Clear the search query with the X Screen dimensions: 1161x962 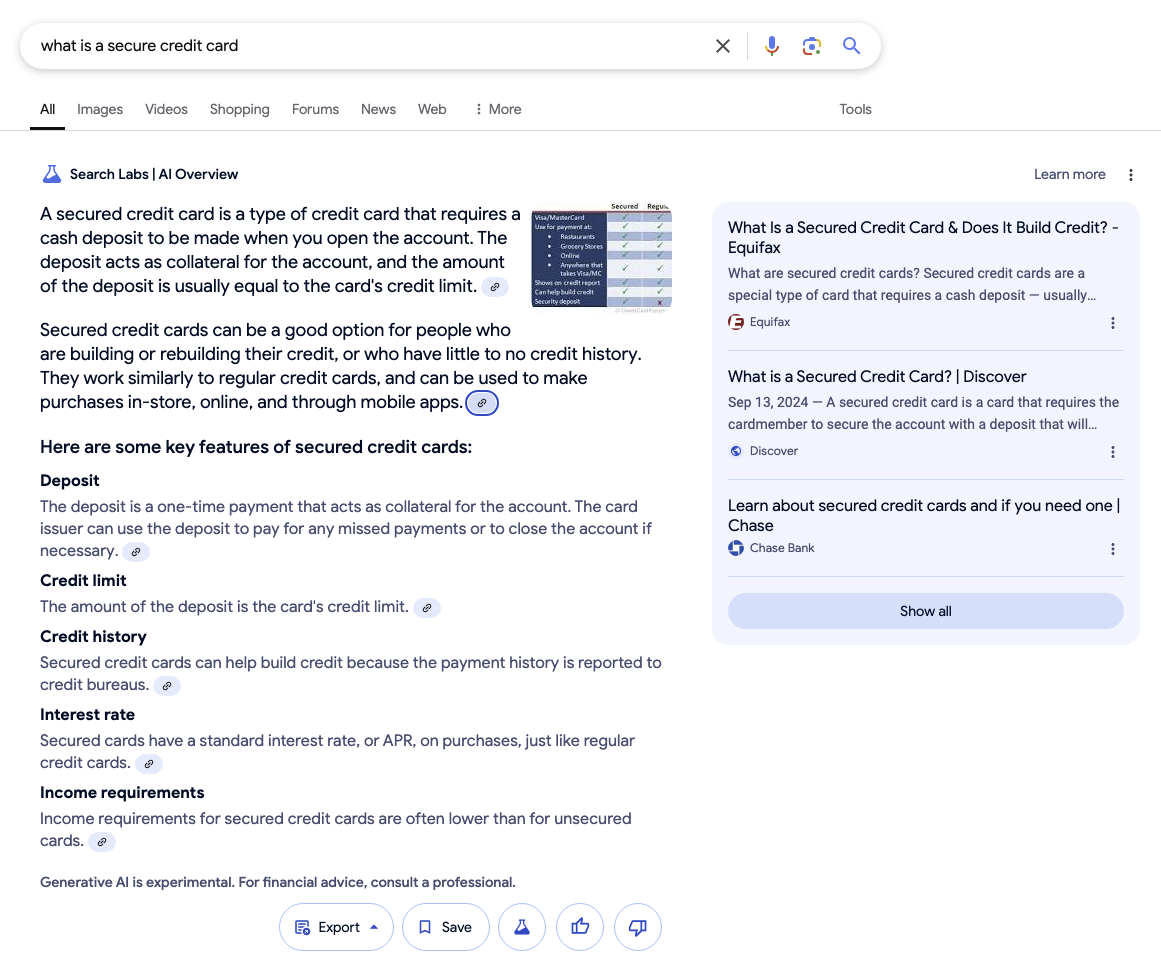723,45
